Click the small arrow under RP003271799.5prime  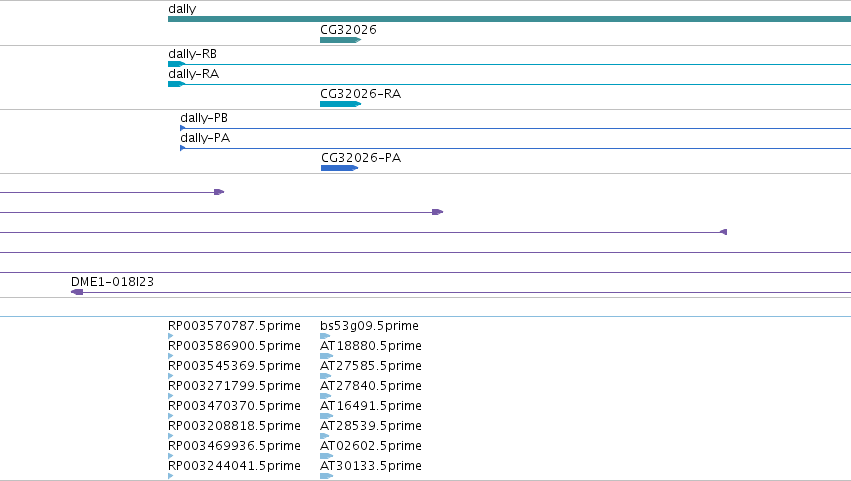coord(170,396)
